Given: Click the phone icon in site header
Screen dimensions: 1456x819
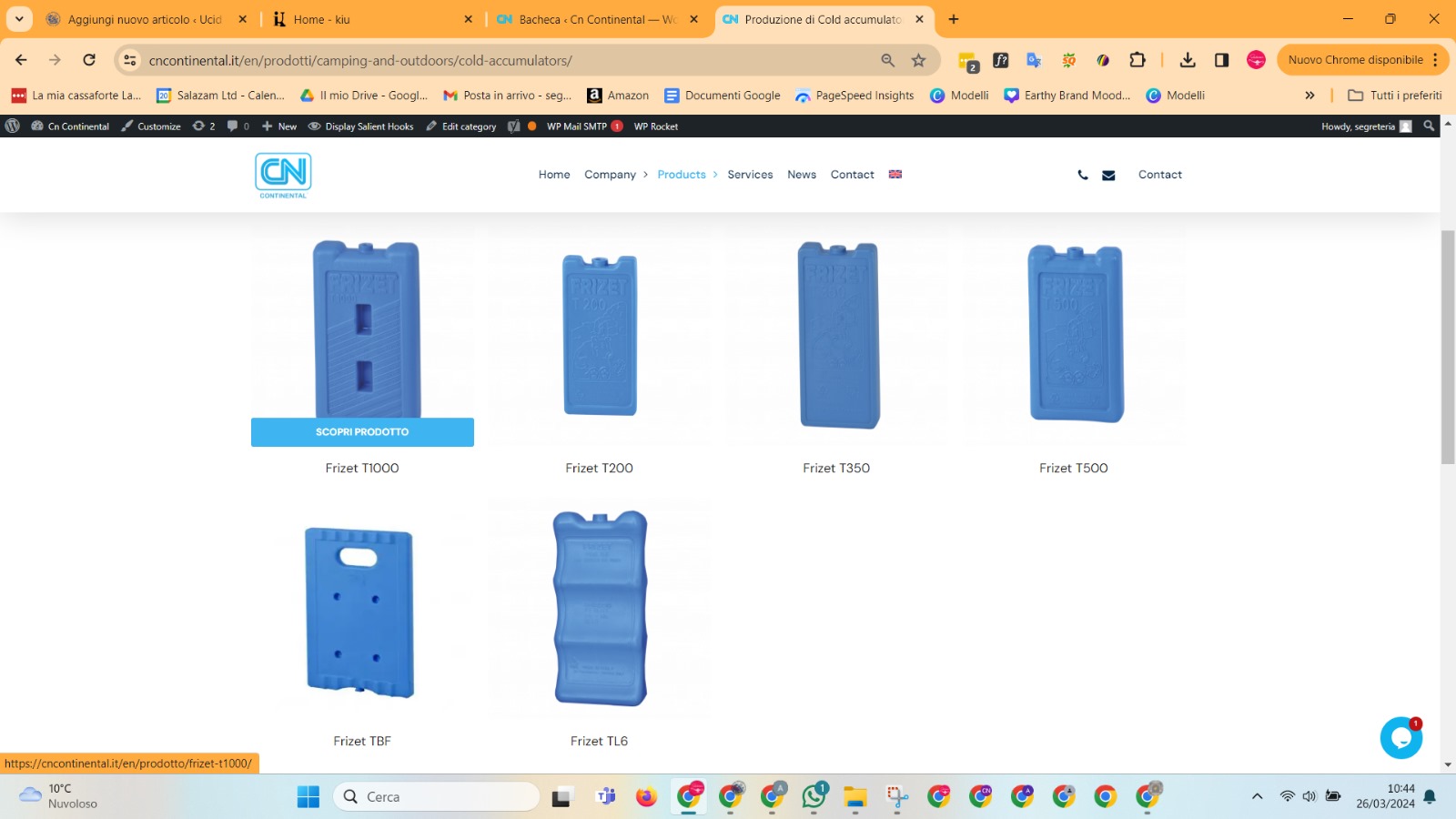Looking at the screenshot, I should point(1083,175).
